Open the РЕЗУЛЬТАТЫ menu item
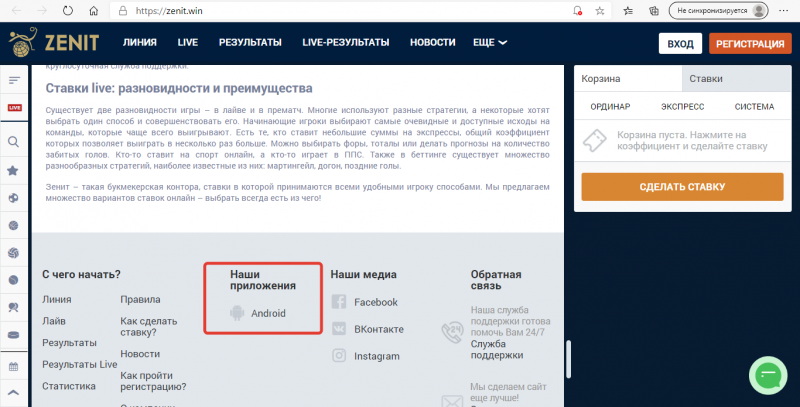 click(x=250, y=42)
